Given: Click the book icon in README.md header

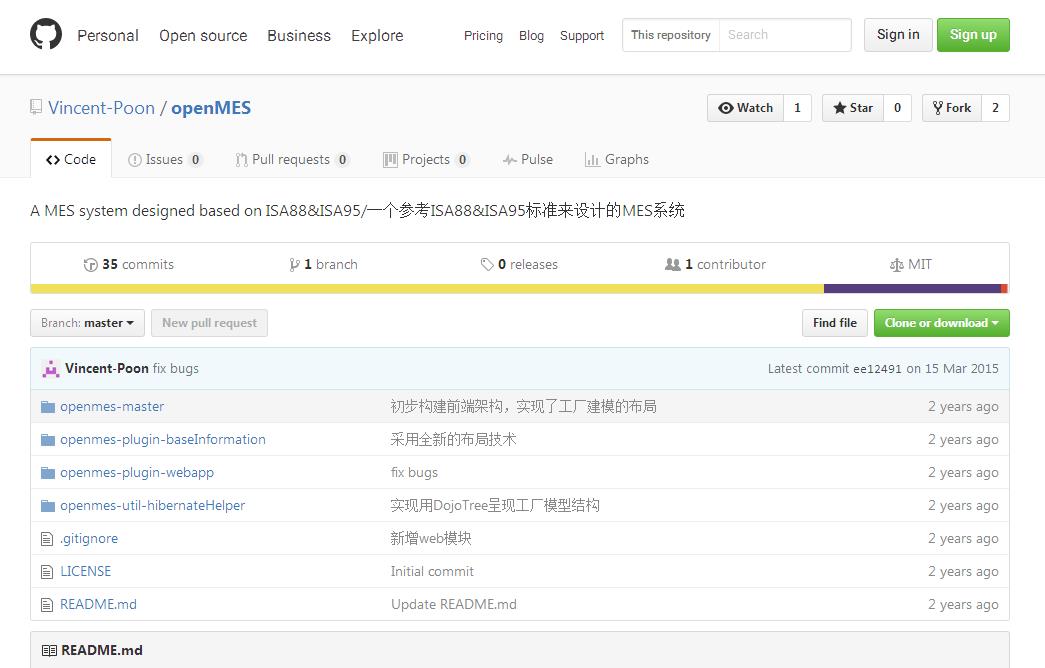Looking at the screenshot, I should [49, 651].
